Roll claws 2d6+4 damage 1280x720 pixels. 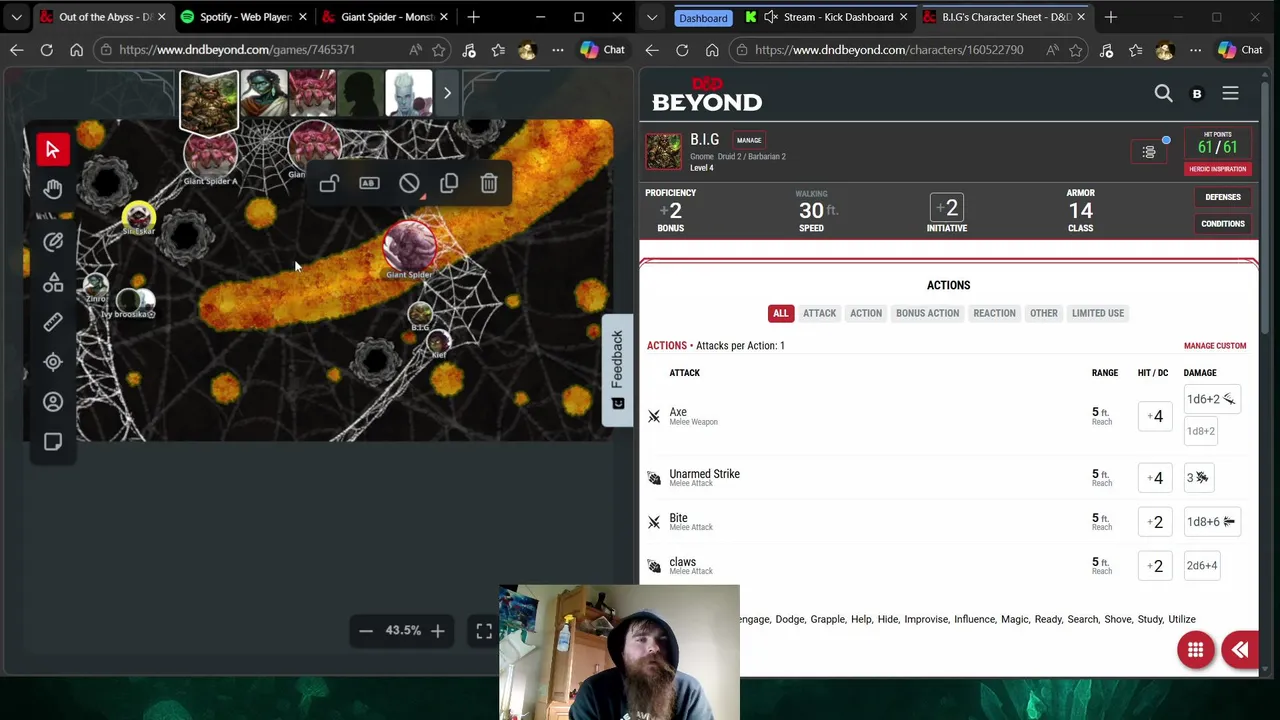point(1202,566)
